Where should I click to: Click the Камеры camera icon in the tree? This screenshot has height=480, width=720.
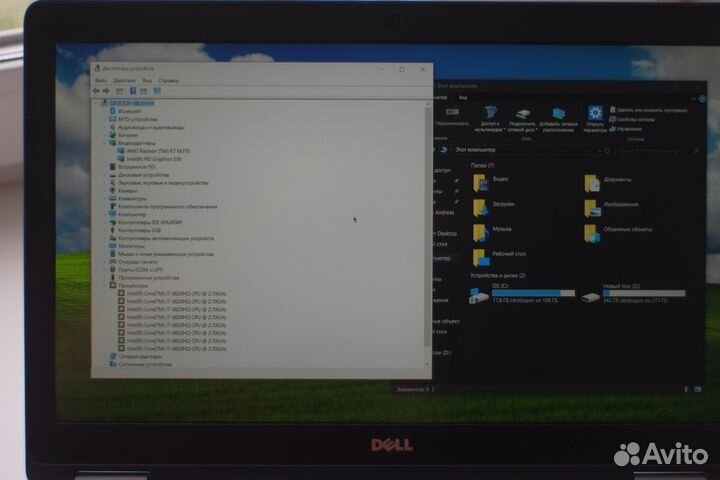pos(112,190)
